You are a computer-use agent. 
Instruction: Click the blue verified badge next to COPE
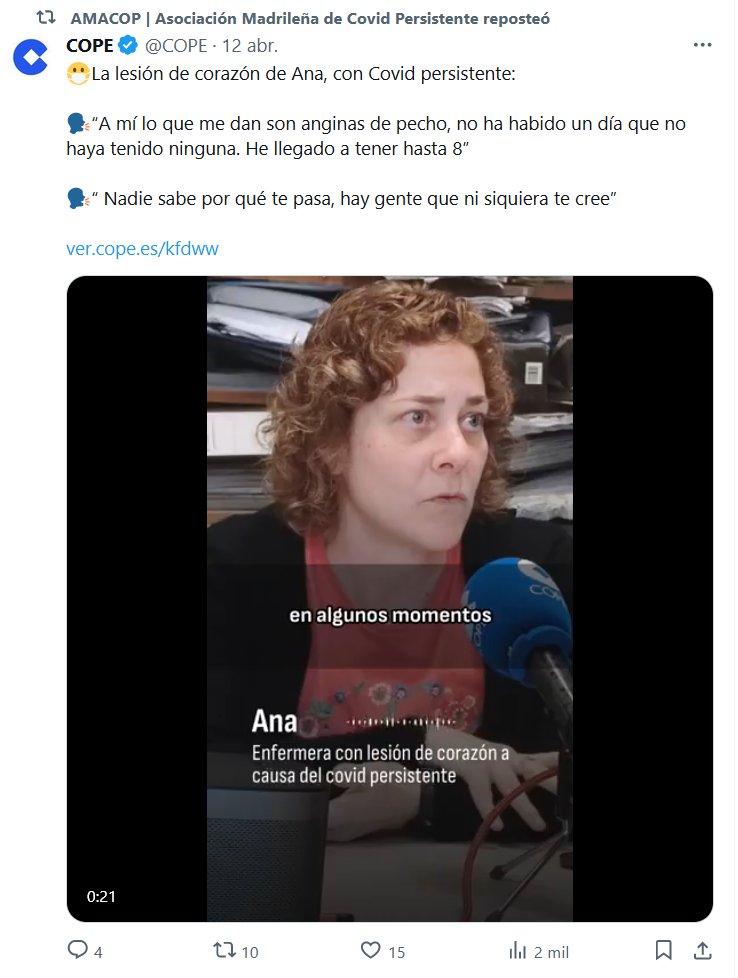click(x=128, y=46)
